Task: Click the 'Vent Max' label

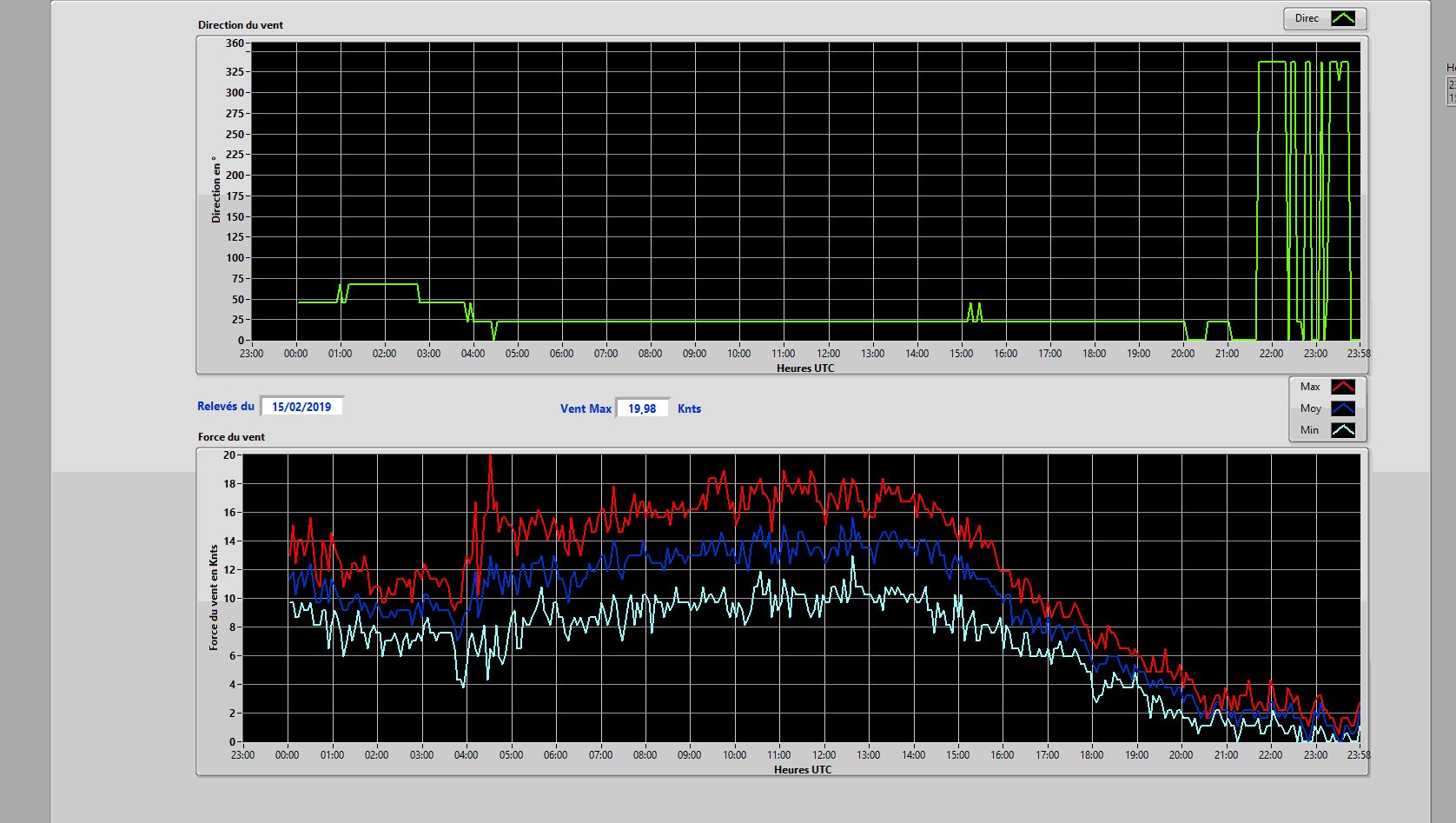Action: [586, 408]
